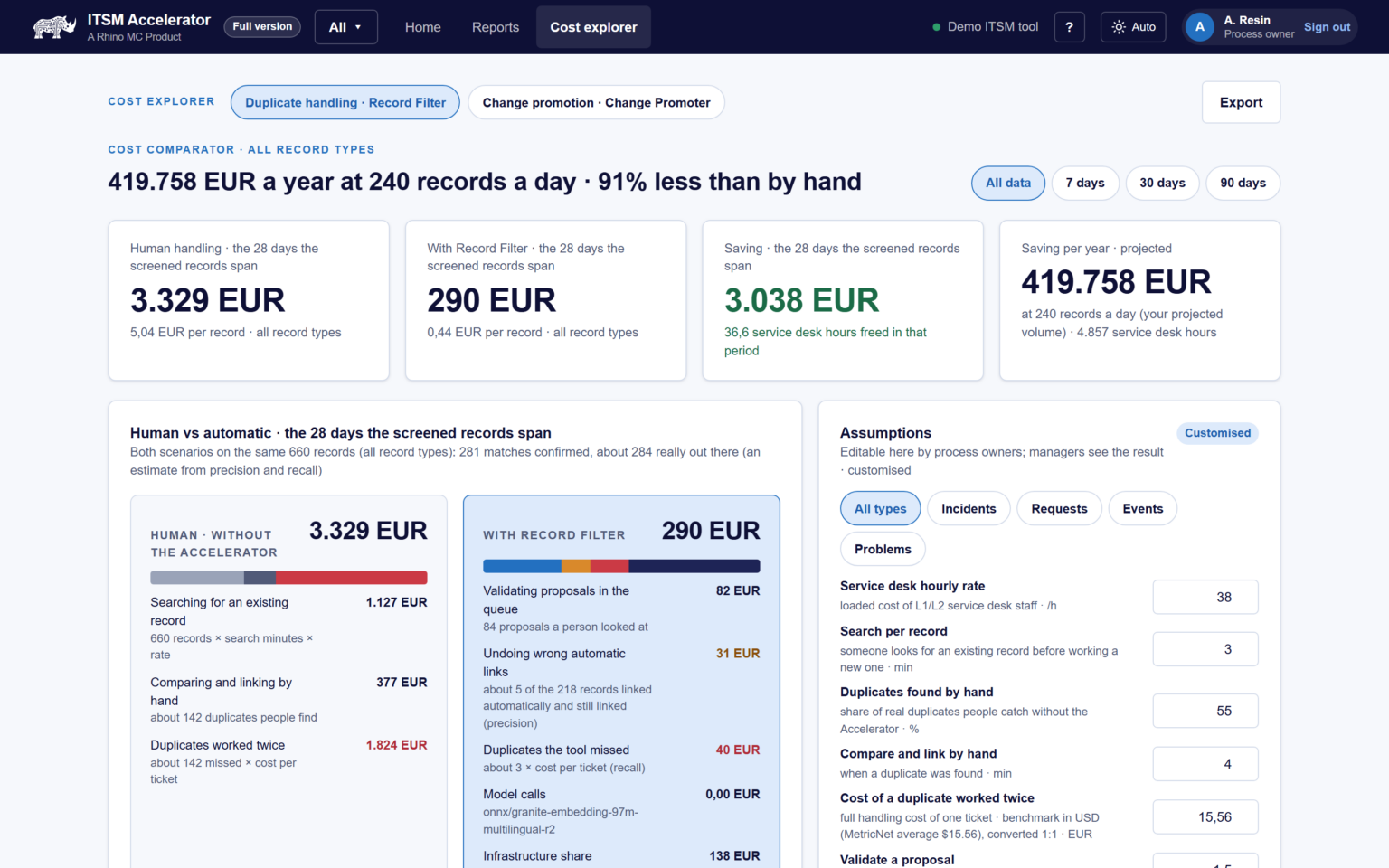Go to the Home menu item
The width and height of the screenshot is (1389, 868).
click(422, 27)
